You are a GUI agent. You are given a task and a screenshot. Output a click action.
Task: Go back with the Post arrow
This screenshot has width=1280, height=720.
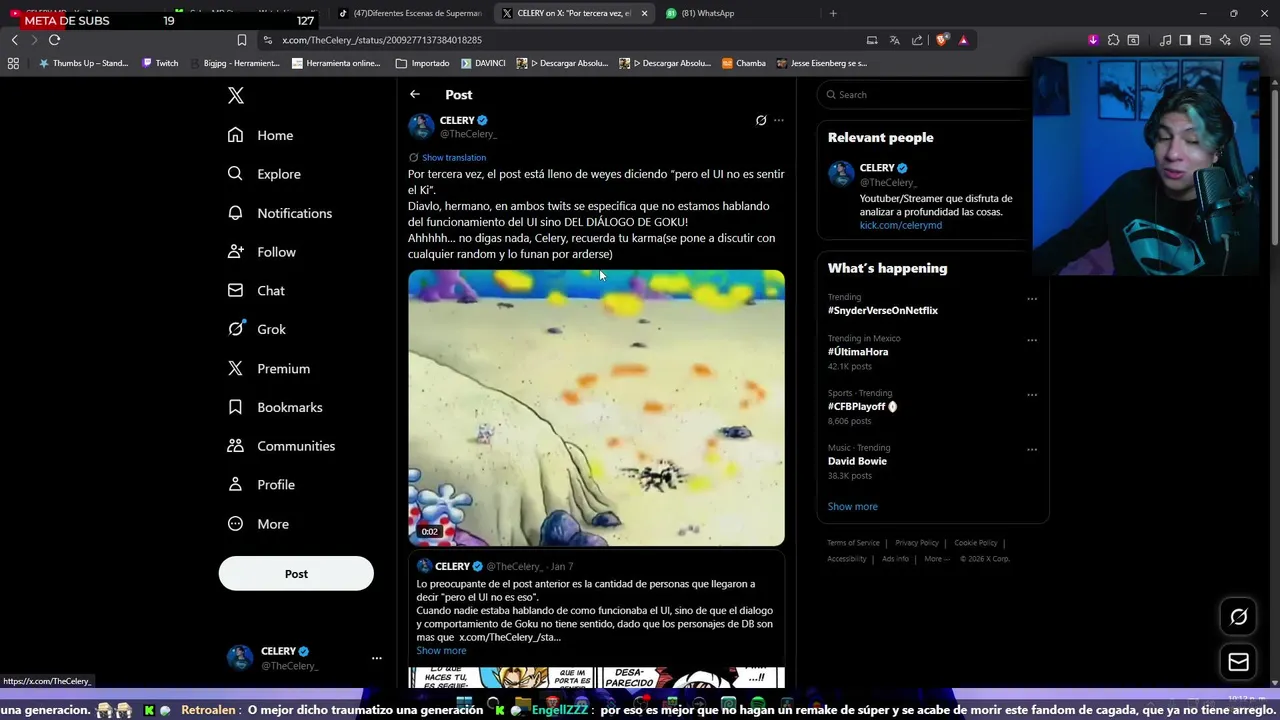click(x=415, y=94)
